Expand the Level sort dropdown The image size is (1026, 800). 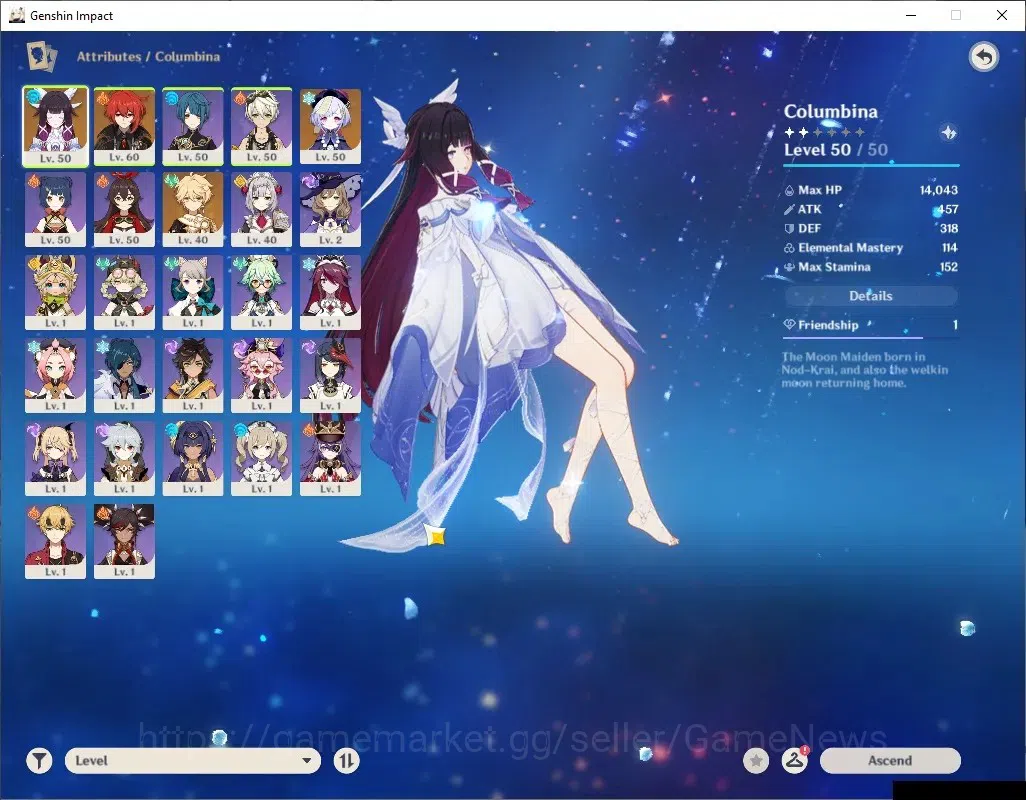(193, 761)
